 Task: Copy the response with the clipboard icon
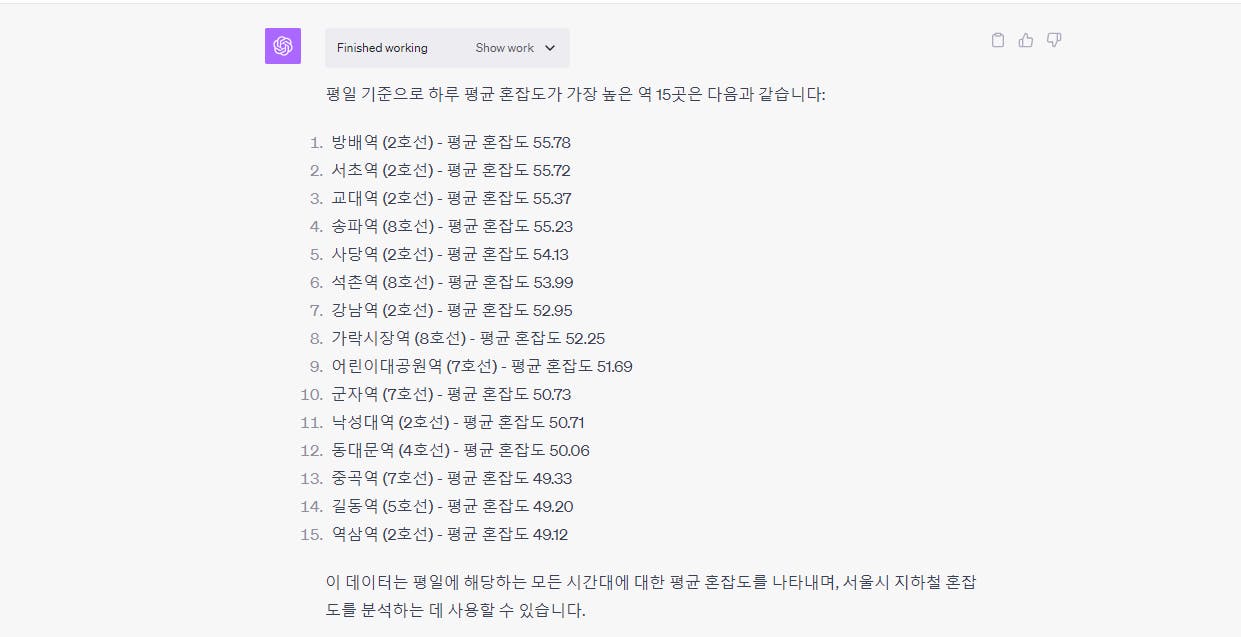pyautogui.click(x=997, y=40)
